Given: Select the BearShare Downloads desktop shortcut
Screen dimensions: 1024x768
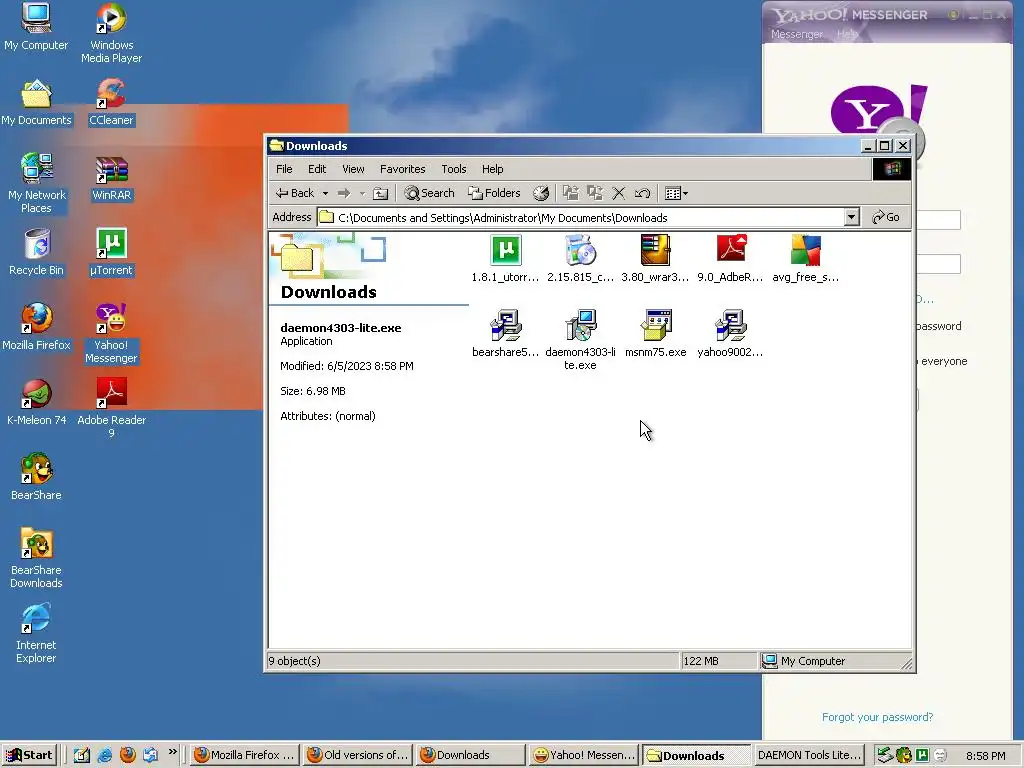Looking at the screenshot, I should (x=37, y=558).
